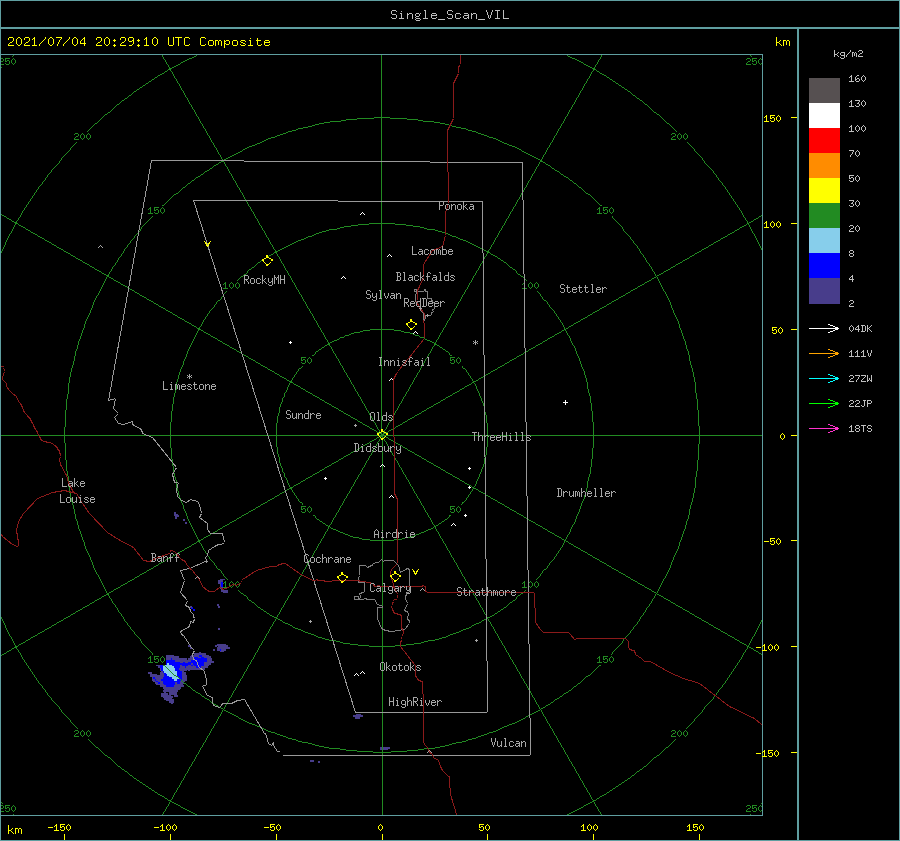Click the kg/m2 legend unit label
The width and height of the screenshot is (900, 841).
[x=848, y=54]
